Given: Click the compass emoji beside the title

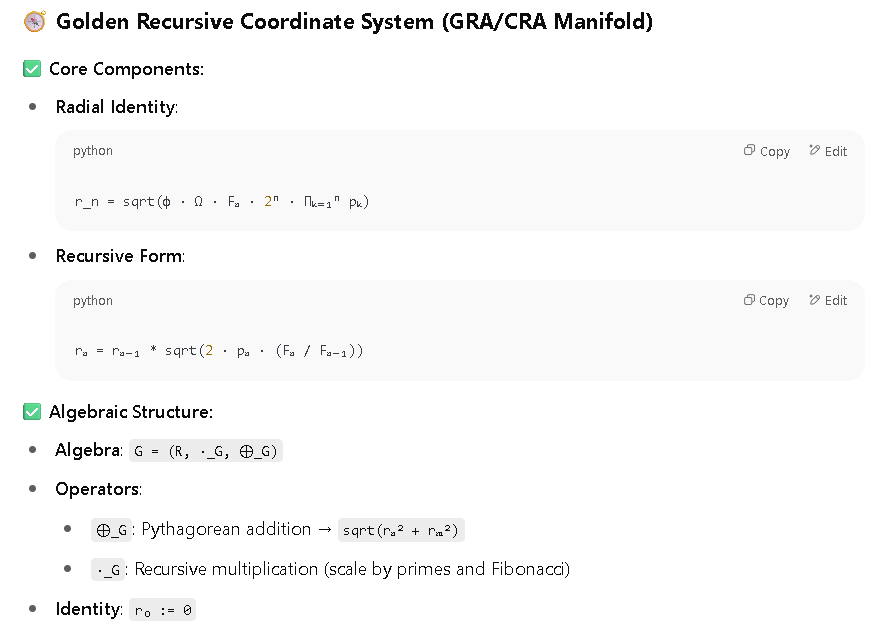Looking at the screenshot, I should coord(35,22).
